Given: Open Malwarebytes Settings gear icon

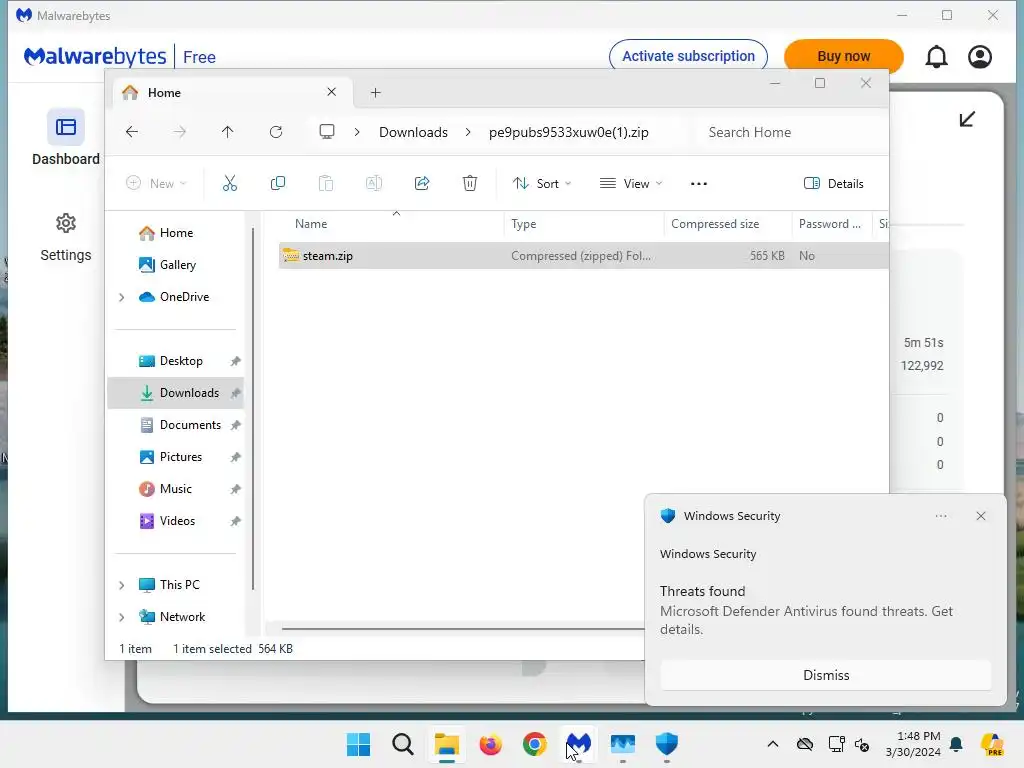Looking at the screenshot, I should pos(66,223).
